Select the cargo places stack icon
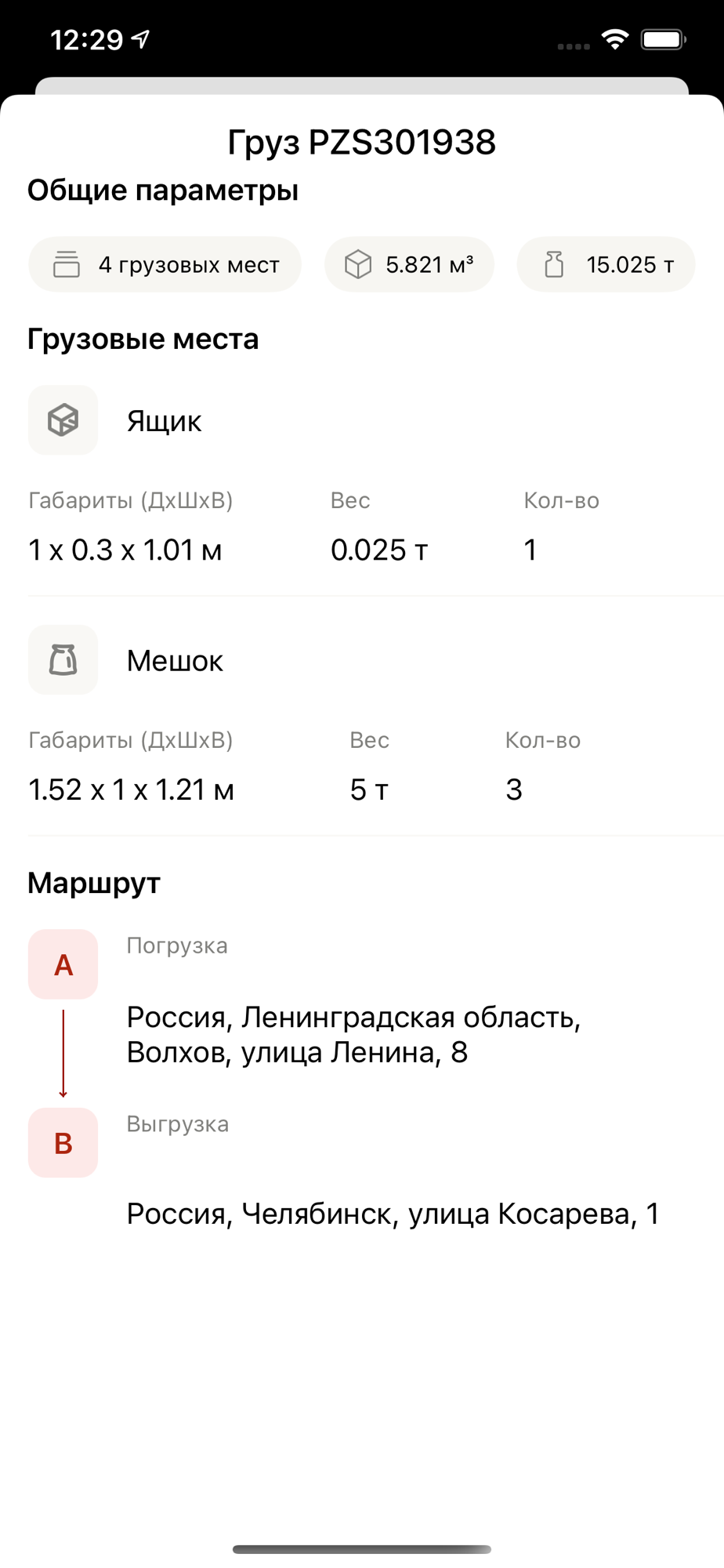This screenshot has height=1568, width=724. pyautogui.click(x=67, y=264)
